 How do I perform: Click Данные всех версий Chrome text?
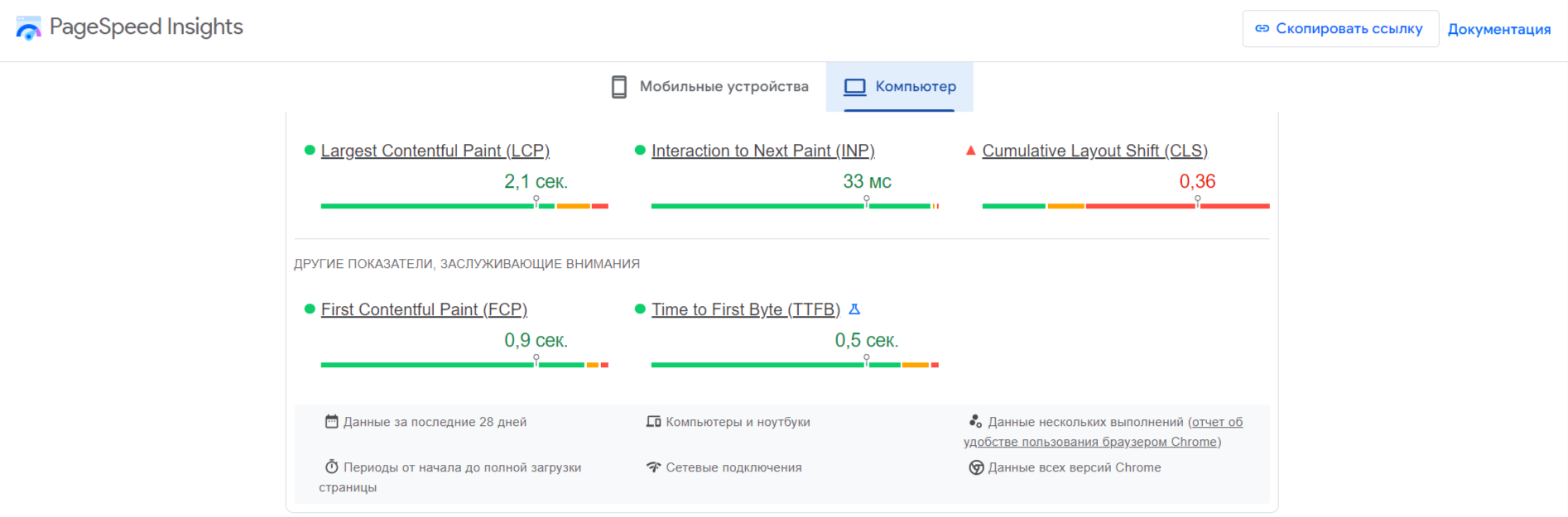1075,467
